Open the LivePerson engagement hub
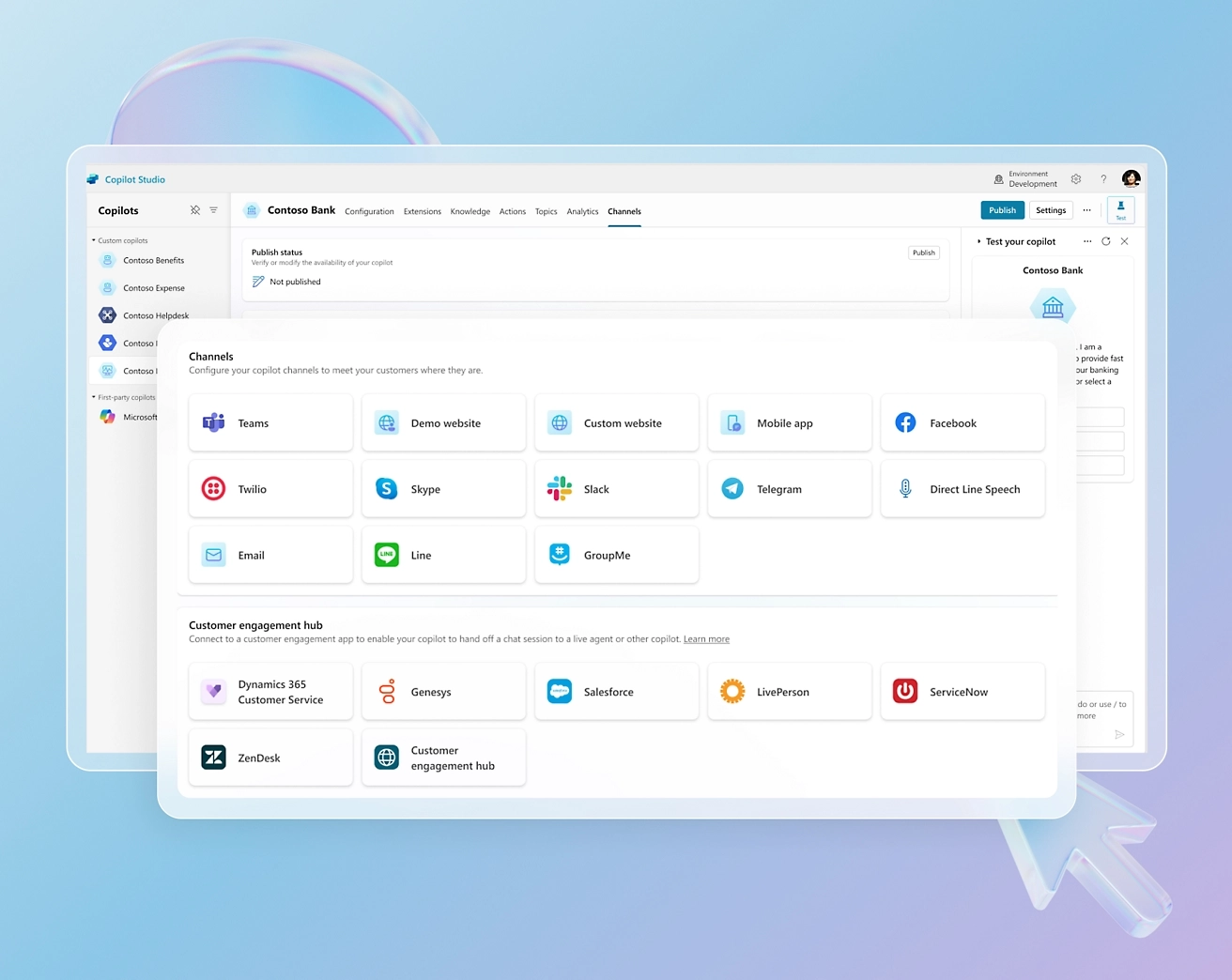The width and height of the screenshot is (1232, 980). click(790, 692)
